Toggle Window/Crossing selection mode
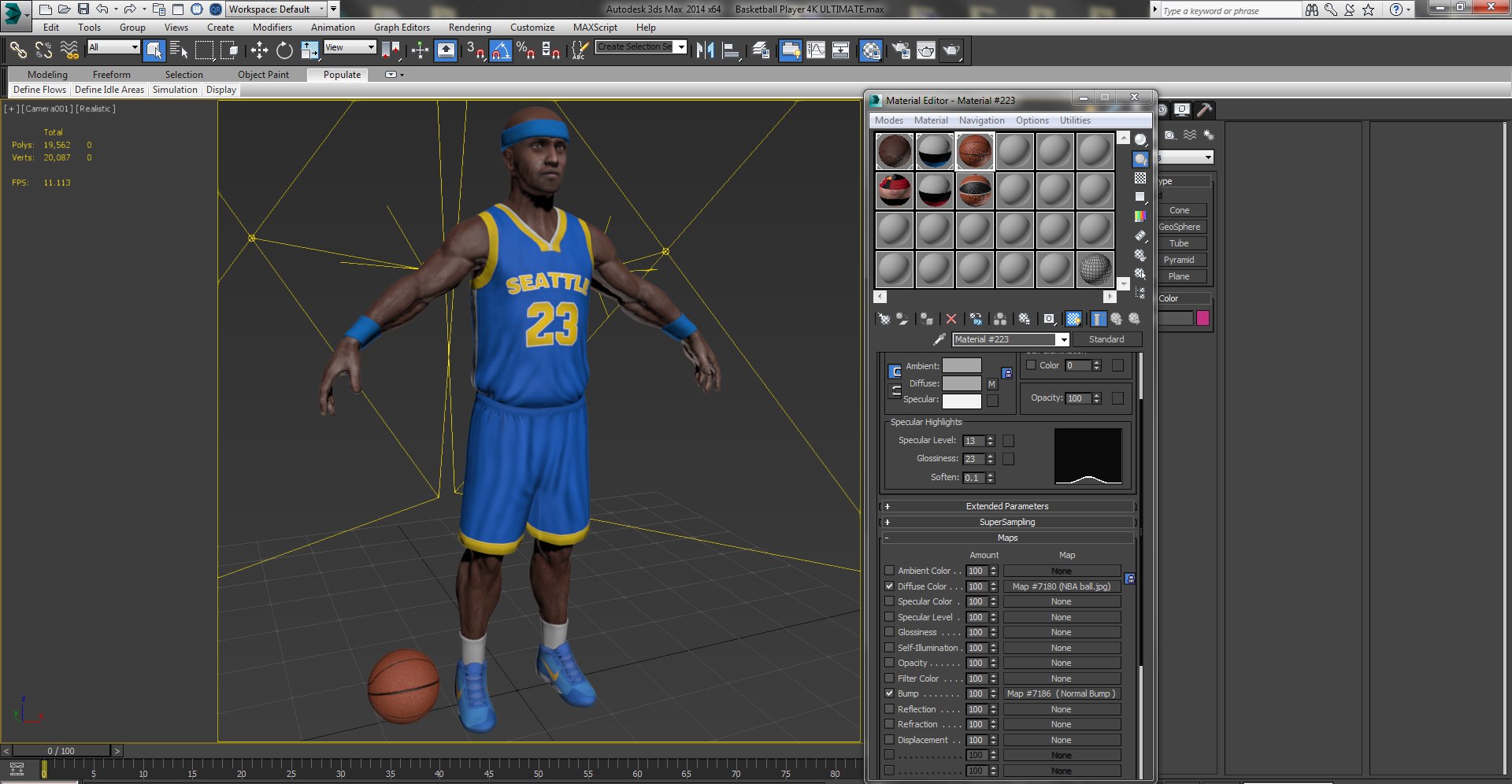The image size is (1512, 784). (x=229, y=50)
